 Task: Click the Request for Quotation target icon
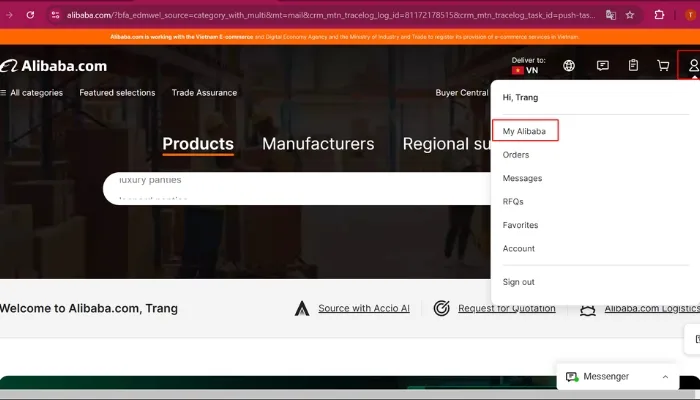pos(442,308)
